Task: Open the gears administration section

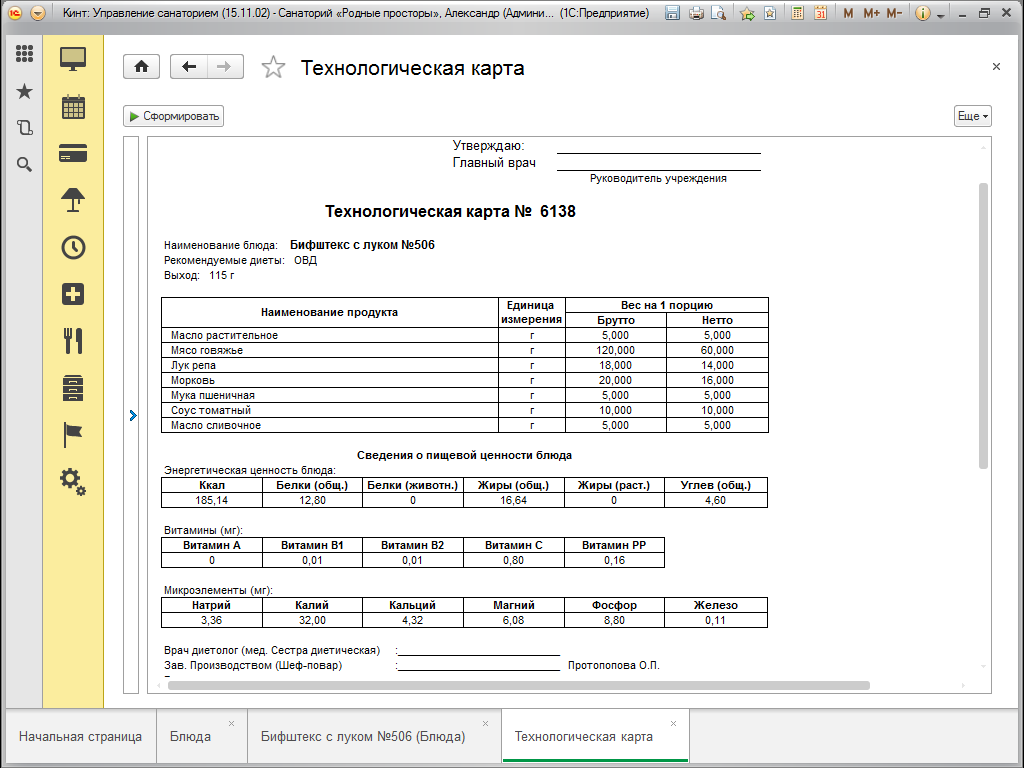Action: (73, 482)
